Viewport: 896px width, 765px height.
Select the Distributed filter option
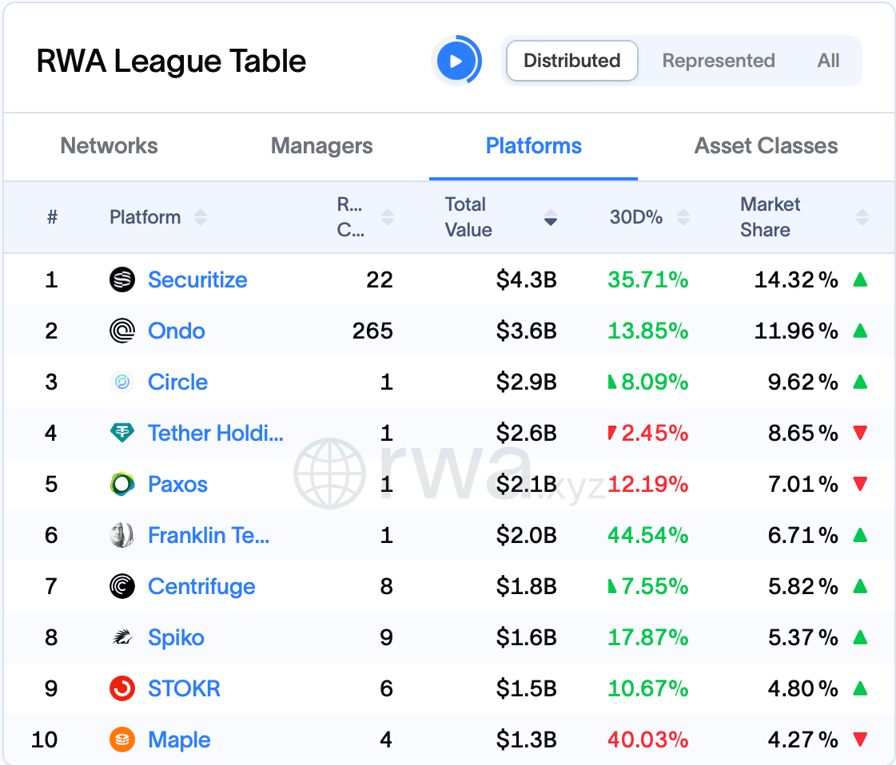[x=571, y=60]
